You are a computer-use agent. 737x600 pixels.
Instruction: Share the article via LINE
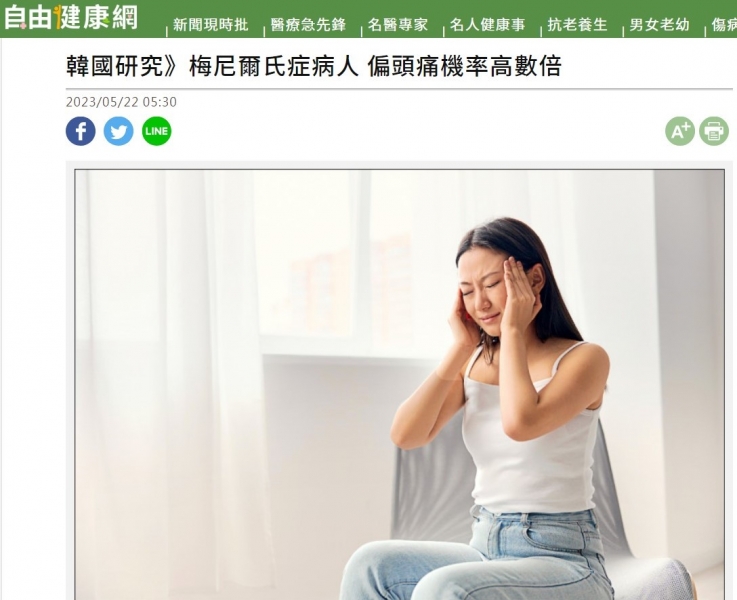157,131
